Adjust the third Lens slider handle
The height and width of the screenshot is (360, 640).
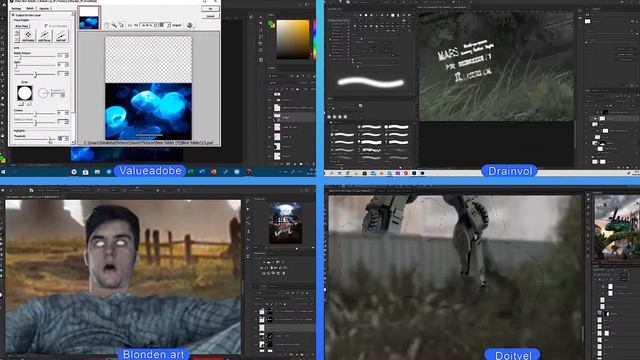pyautogui.click(x=36, y=75)
